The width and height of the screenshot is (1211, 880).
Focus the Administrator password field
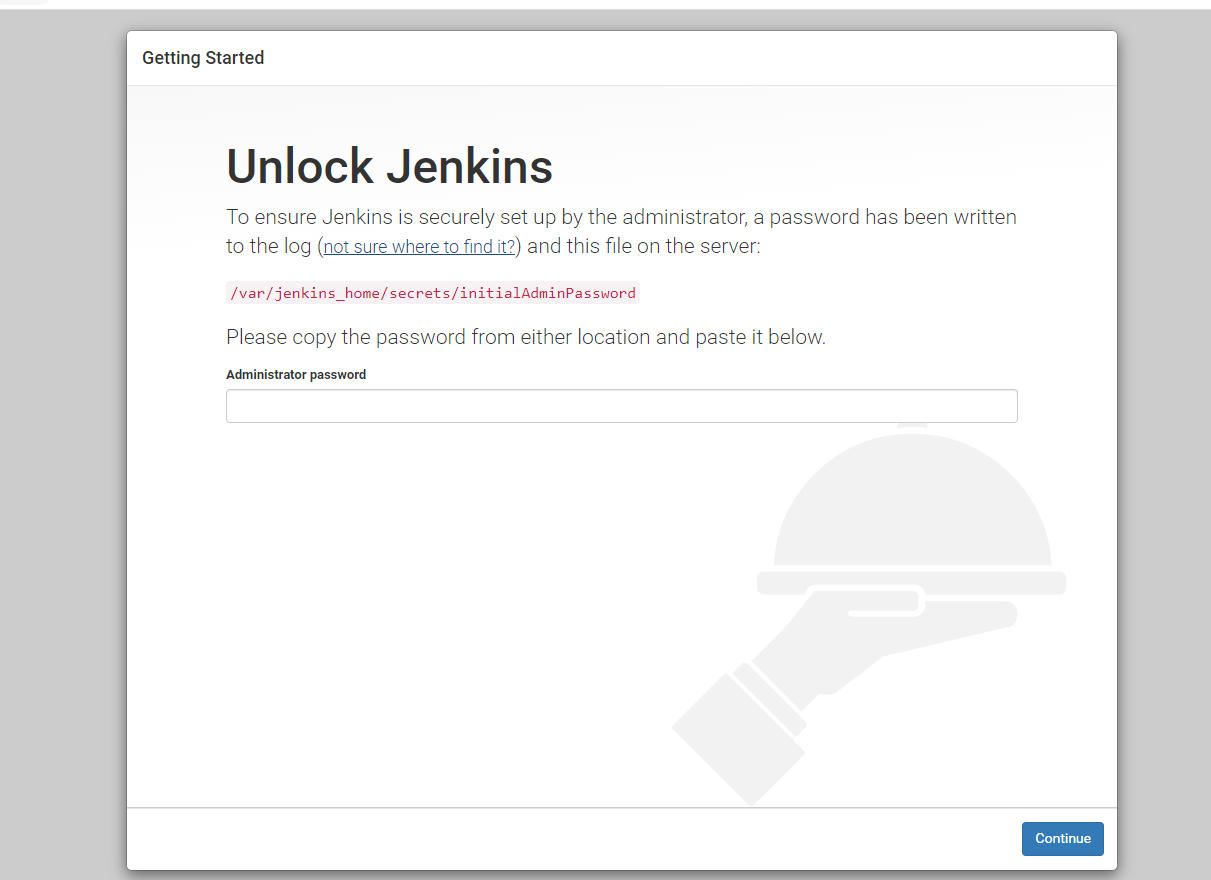point(621,406)
